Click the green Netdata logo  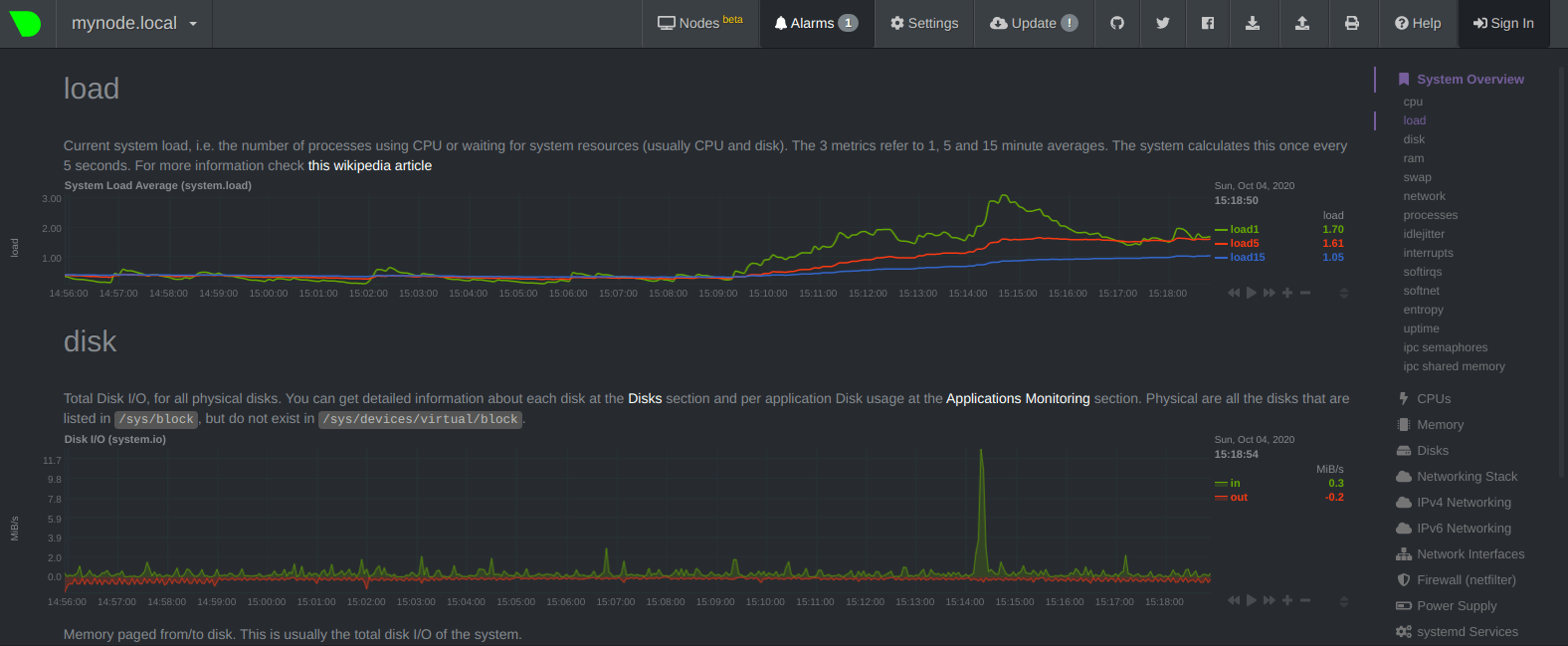point(25,24)
